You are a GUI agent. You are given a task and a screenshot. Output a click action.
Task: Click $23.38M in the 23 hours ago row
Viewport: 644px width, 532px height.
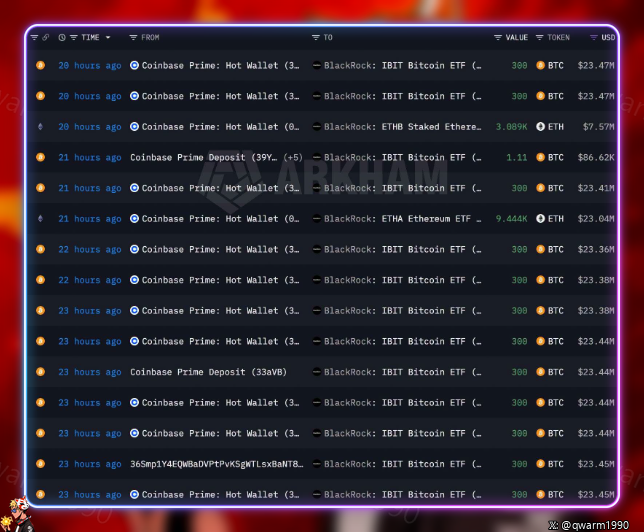point(596,311)
